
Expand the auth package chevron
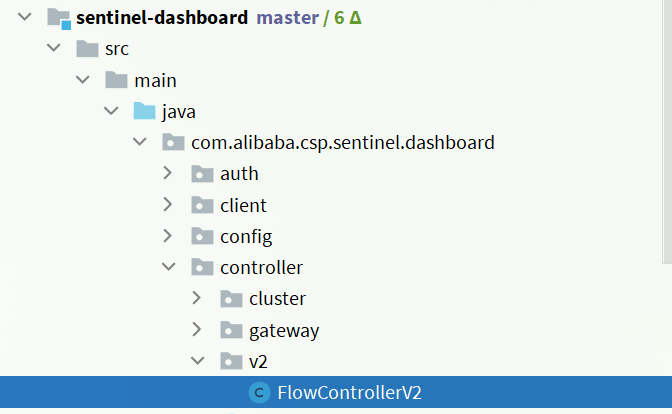click(x=169, y=174)
